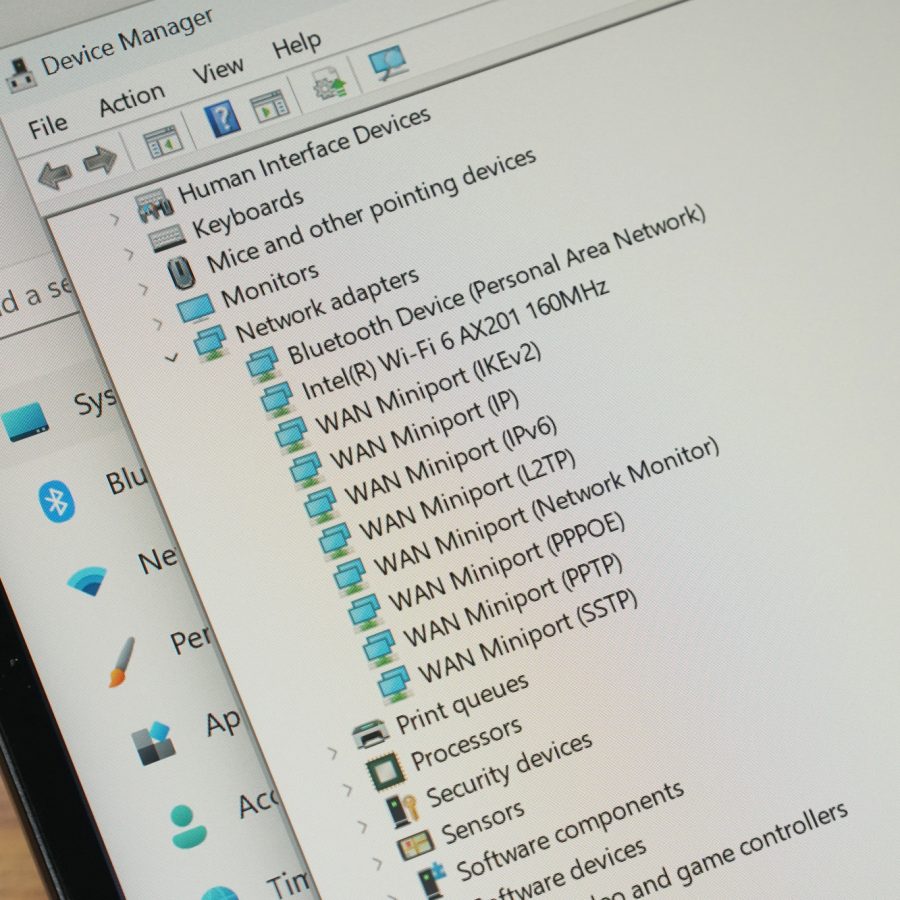Open the Action menu
Screen dimensions: 900x900
pyautogui.click(x=132, y=99)
